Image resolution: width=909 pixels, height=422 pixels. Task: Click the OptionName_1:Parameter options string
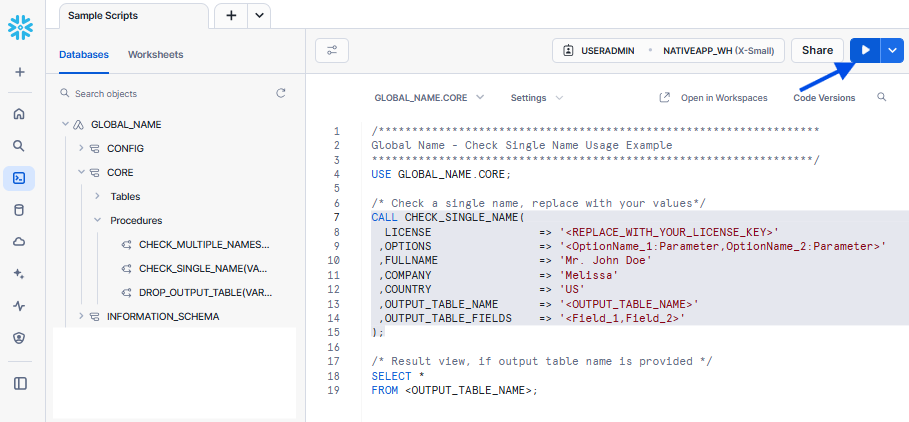[x=723, y=246]
